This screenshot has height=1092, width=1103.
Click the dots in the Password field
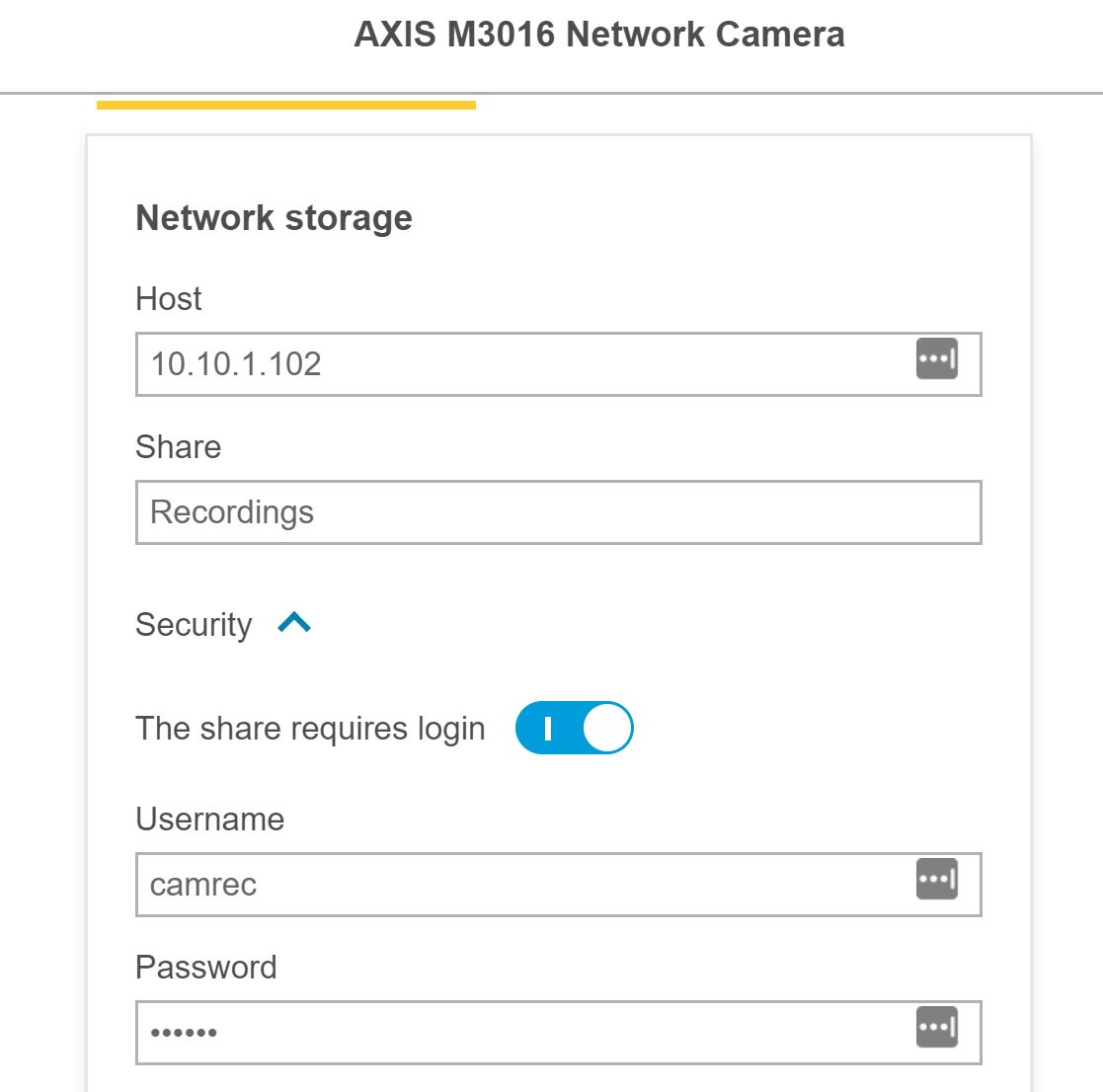click(x=184, y=1033)
